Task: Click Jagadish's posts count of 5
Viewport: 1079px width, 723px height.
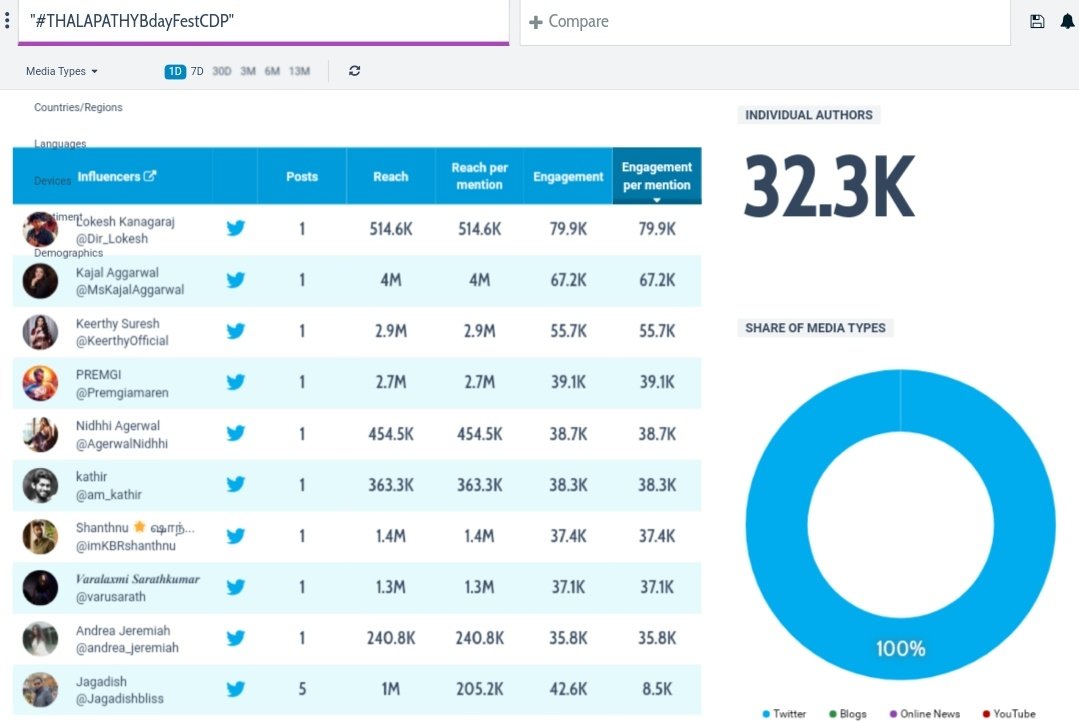Action: click(x=302, y=689)
